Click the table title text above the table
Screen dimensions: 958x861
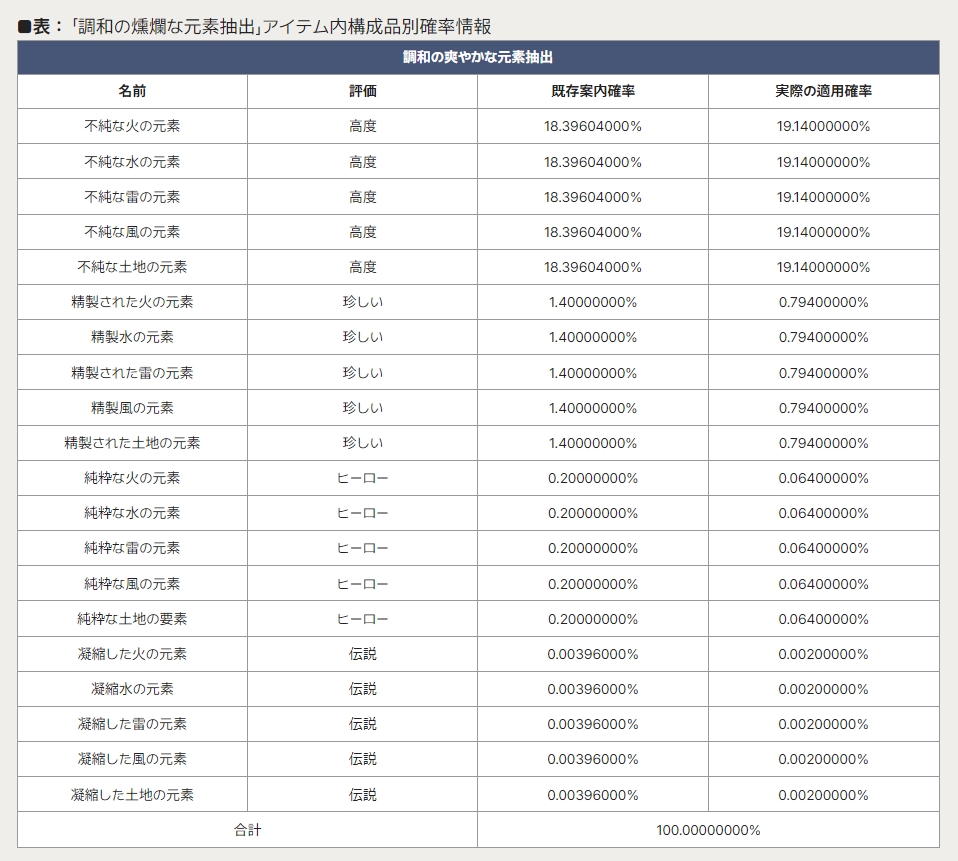[x=255, y=26]
